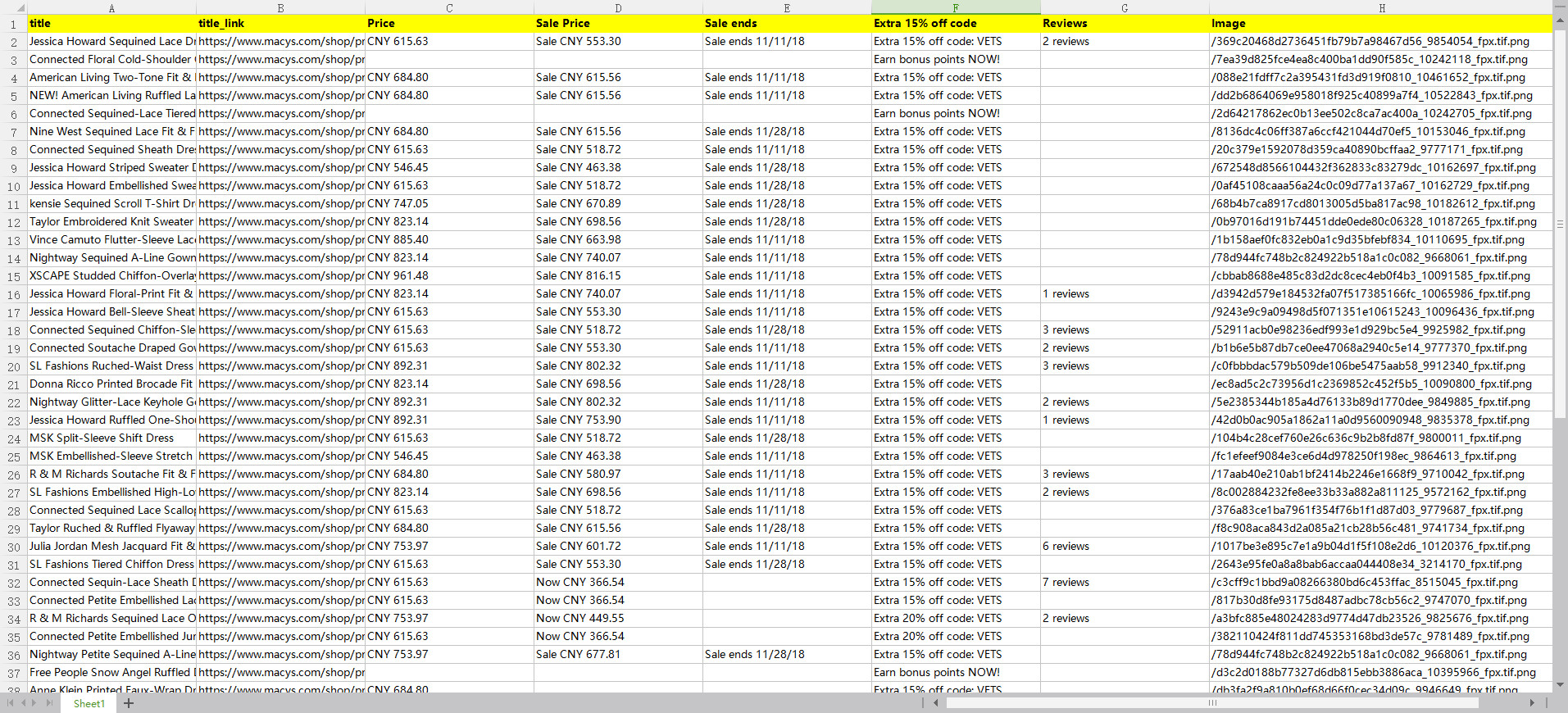Select the 'title' header cell
Image resolution: width=1568 pixels, height=713 pixels.
[x=111, y=24]
